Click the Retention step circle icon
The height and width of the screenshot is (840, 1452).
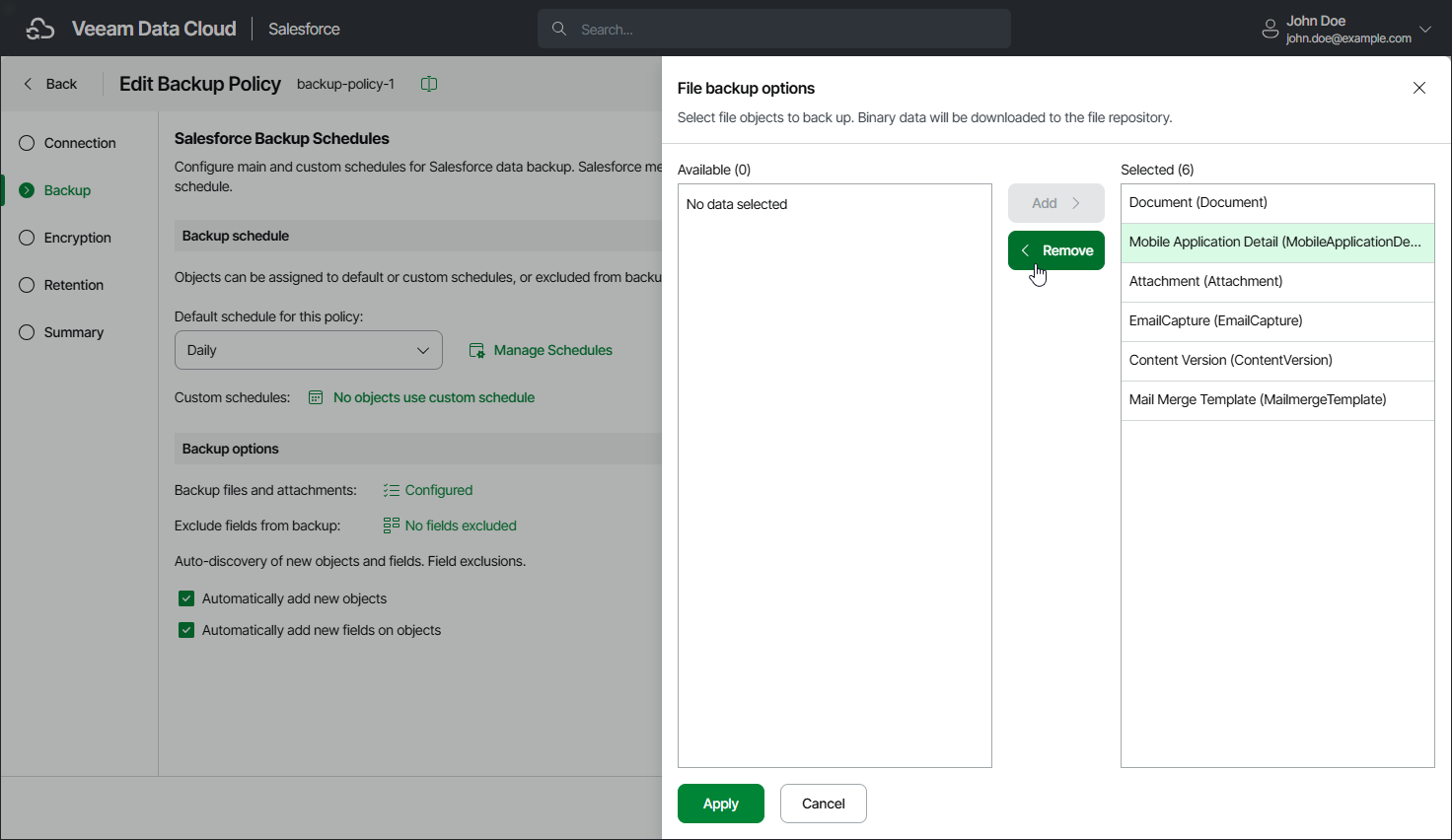[27, 285]
